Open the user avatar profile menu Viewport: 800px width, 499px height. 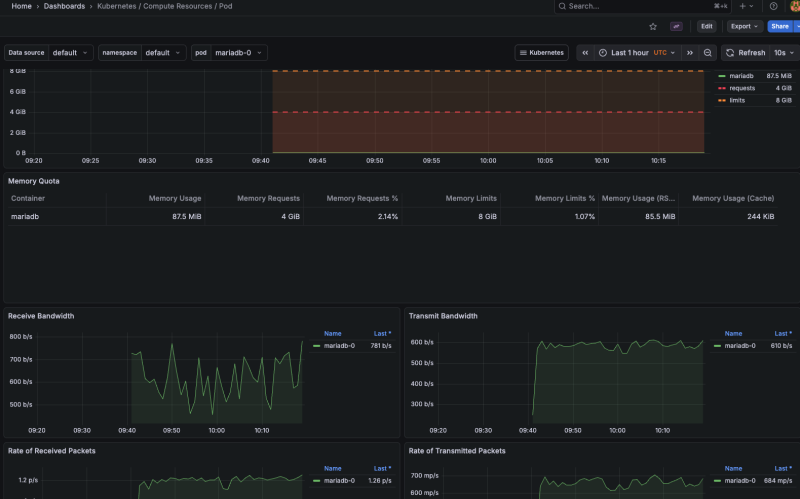pyautogui.click(x=795, y=6)
